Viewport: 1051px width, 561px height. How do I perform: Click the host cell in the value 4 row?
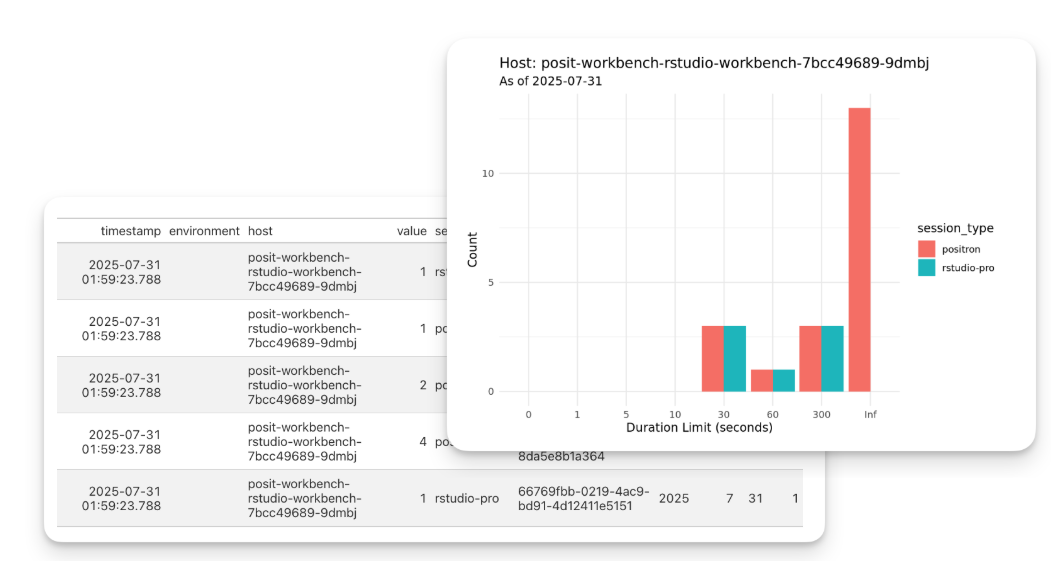point(304,442)
